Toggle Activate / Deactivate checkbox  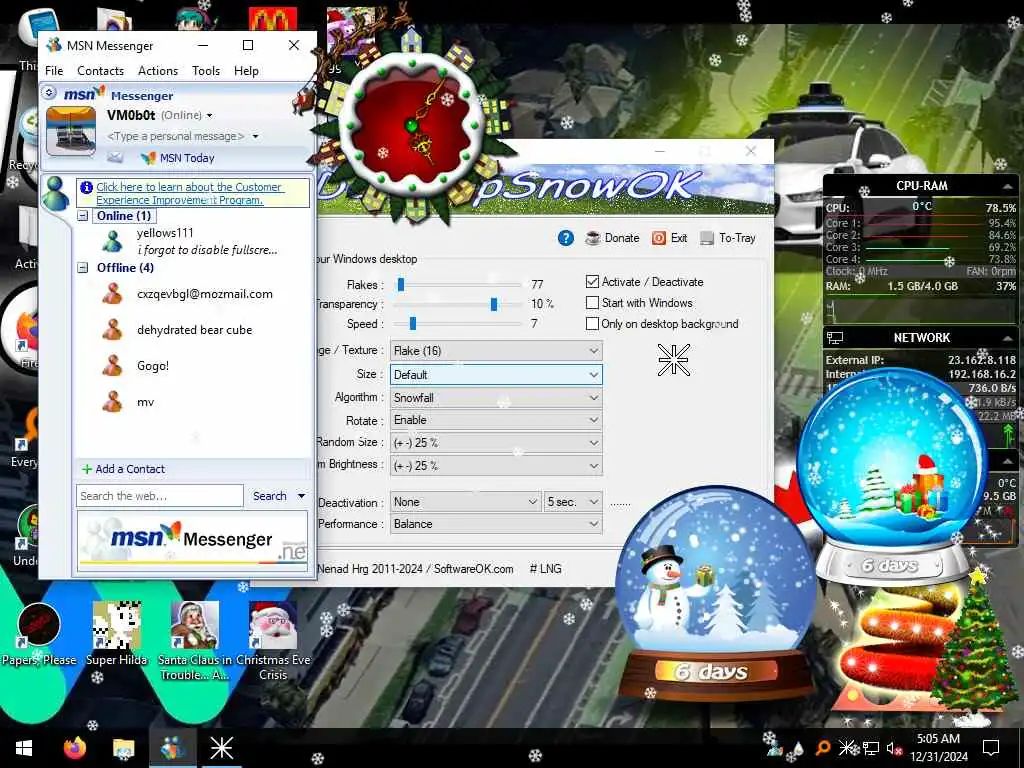[x=592, y=281]
